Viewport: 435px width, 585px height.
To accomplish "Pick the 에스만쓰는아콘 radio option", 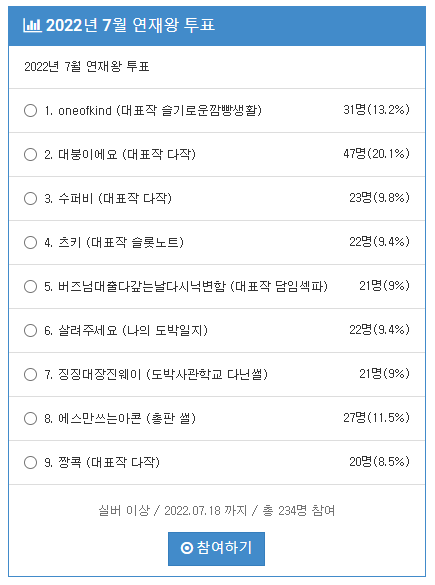I will [31, 419].
